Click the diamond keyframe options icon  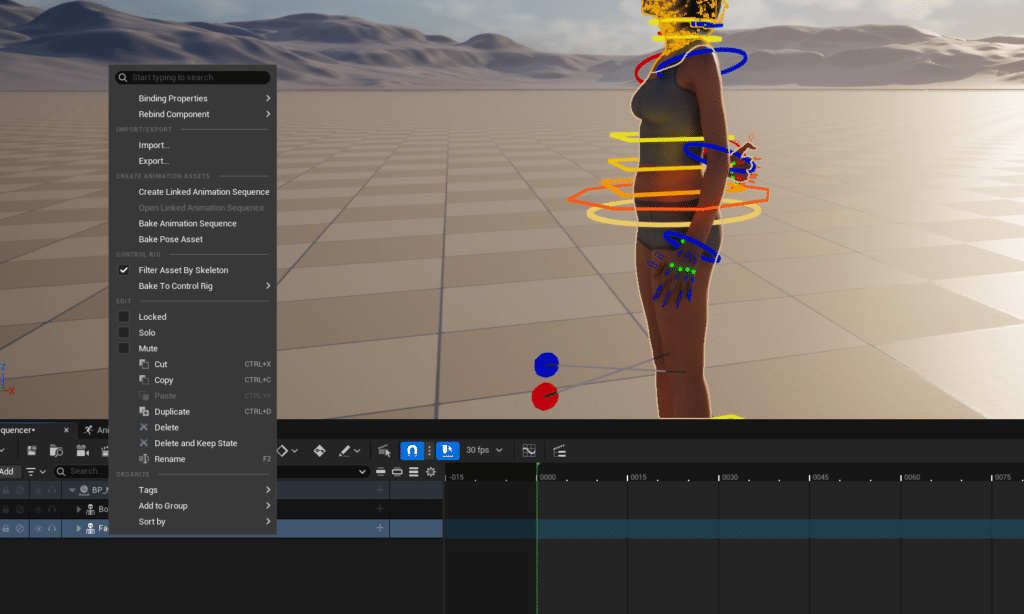[x=283, y=451]
